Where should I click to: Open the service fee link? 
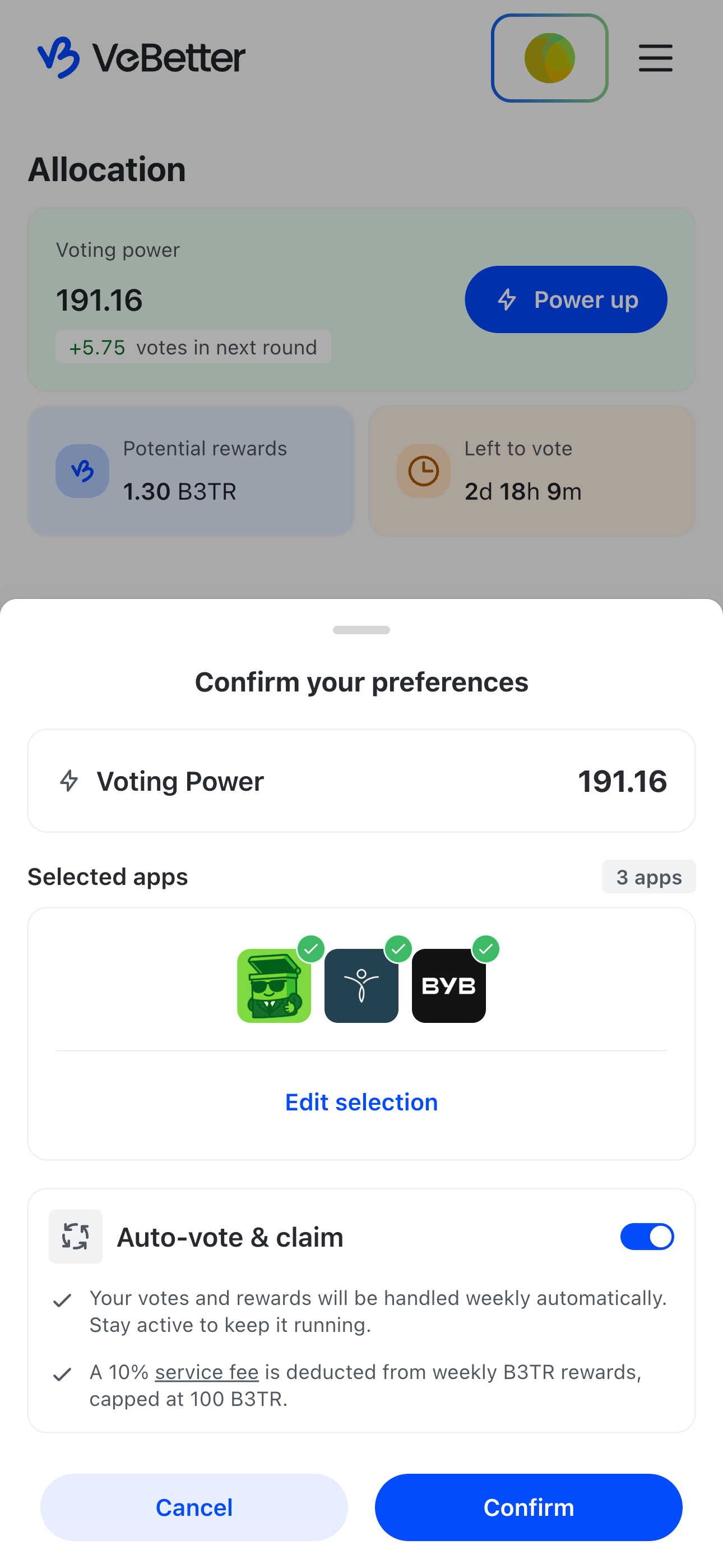206,1372
